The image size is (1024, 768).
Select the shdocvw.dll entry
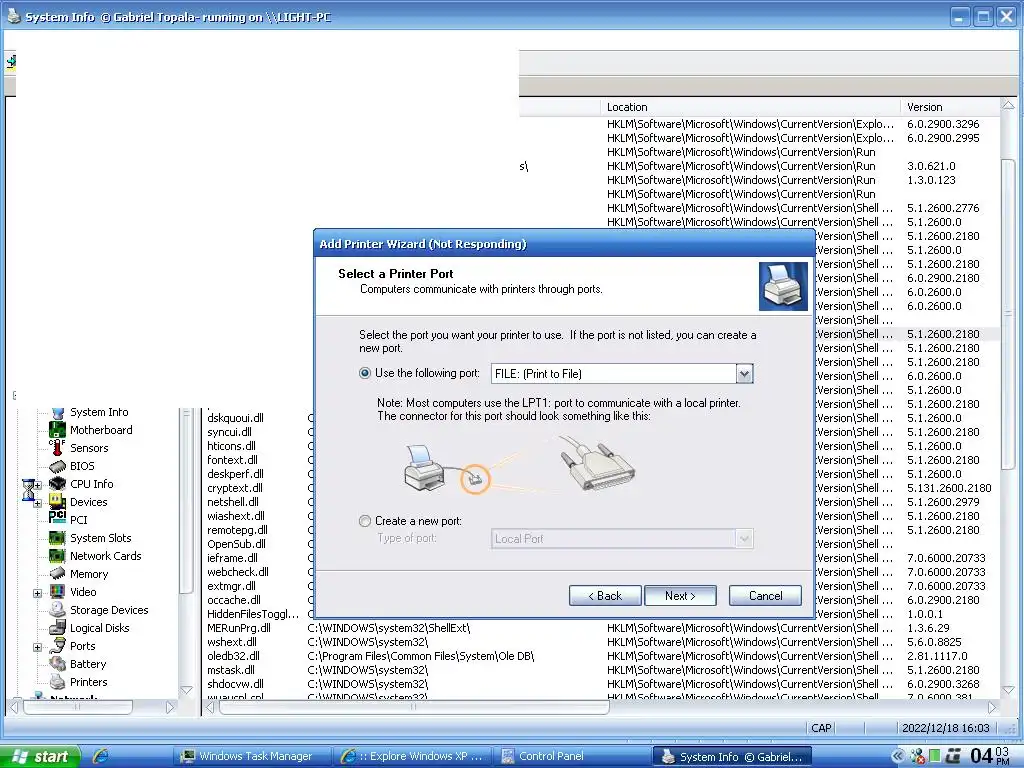235,684
